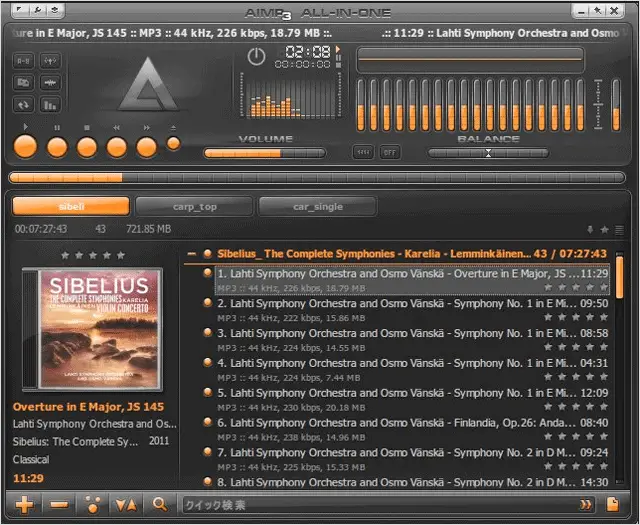Skip to the next track button
The width and height of the screenshot is (640, 525).
pyautogui.click(x=147, y=147)
